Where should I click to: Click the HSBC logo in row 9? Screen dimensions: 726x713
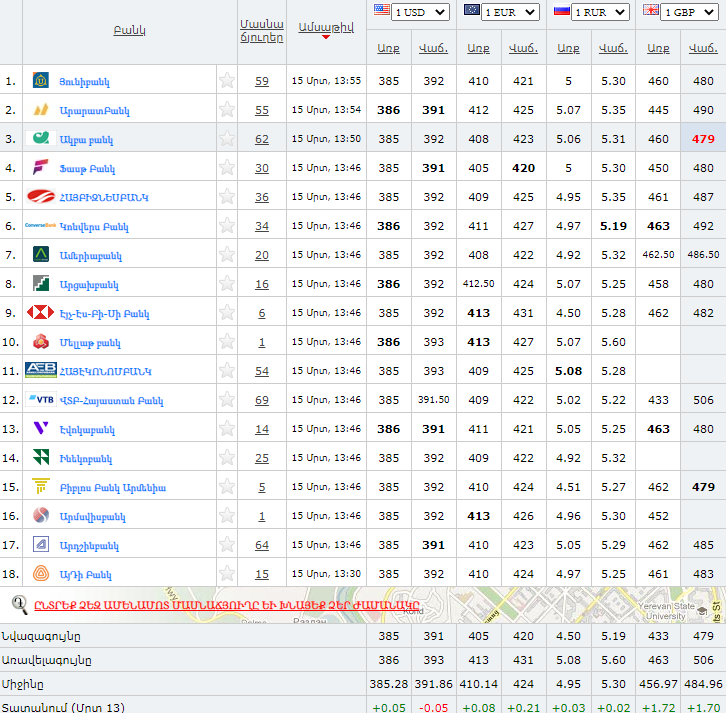coord(41,313)
